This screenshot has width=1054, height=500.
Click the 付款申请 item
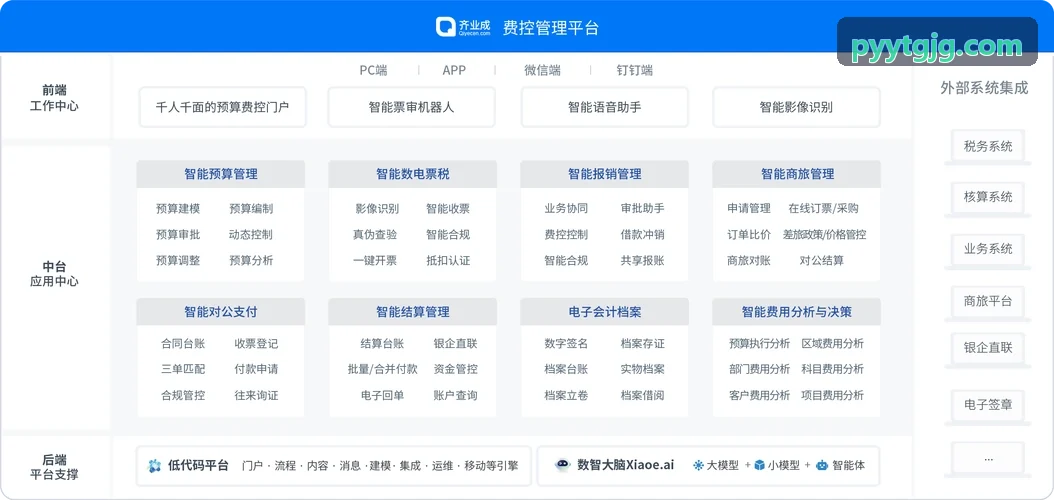tap(256, 369)
